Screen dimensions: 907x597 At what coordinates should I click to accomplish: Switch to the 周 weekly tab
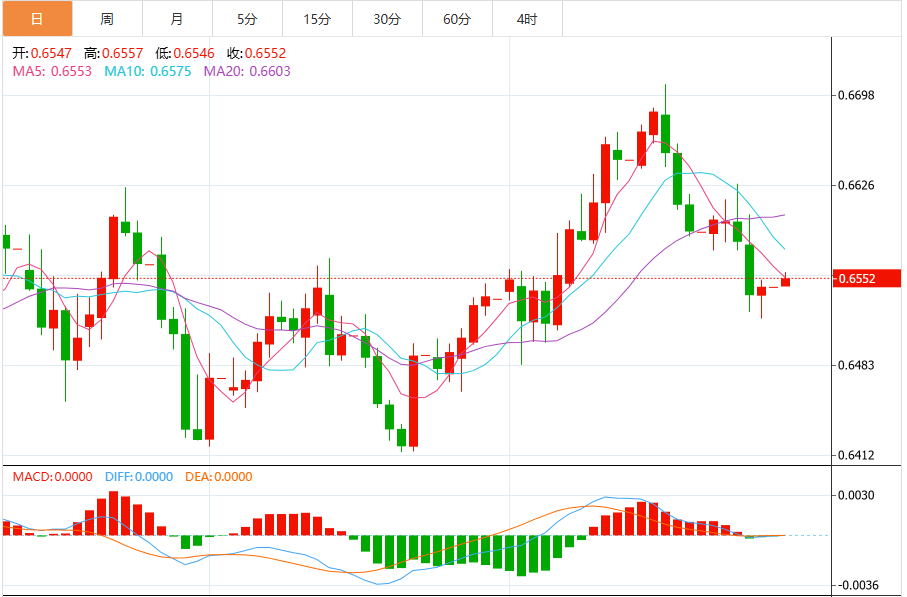click(x=107, y=19)
